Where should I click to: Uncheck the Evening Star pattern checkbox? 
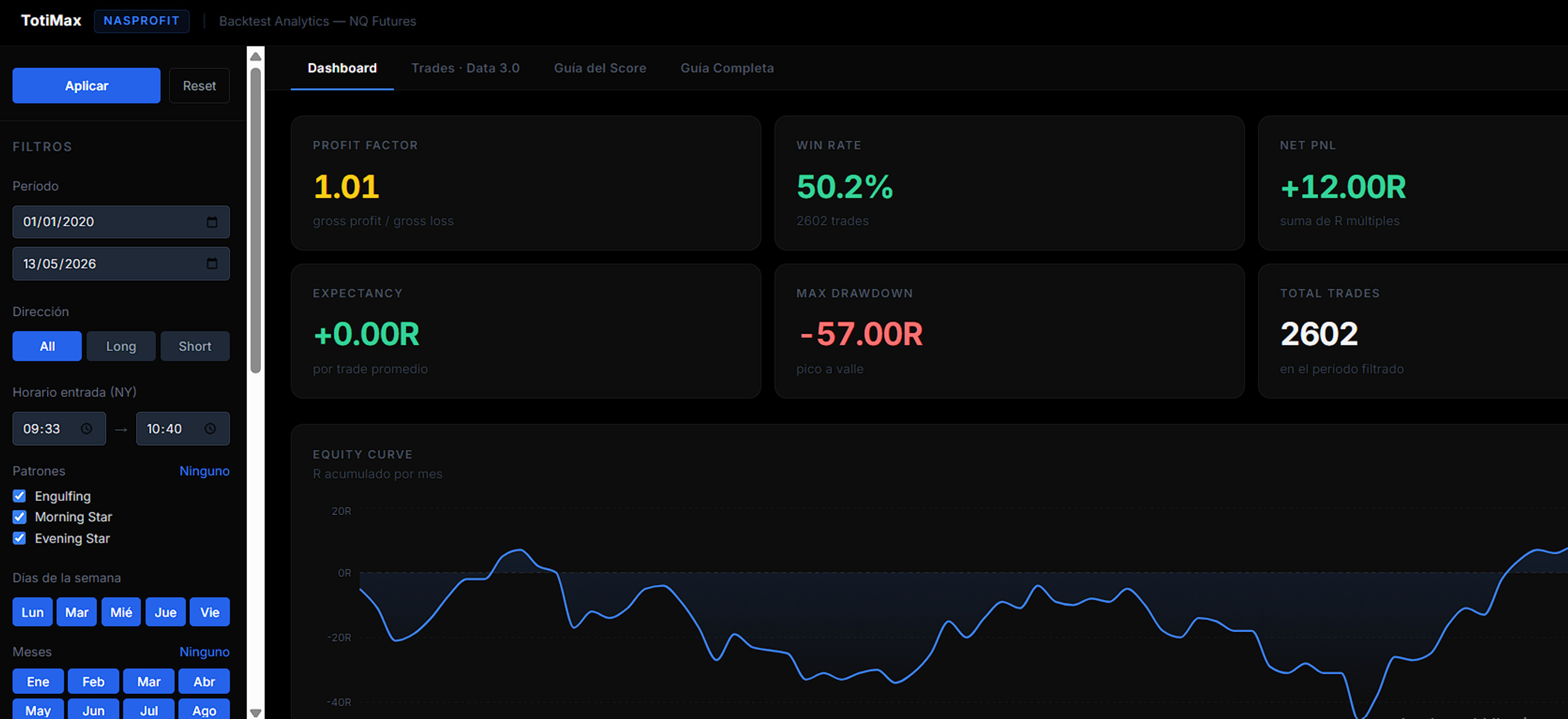[20, 538]
